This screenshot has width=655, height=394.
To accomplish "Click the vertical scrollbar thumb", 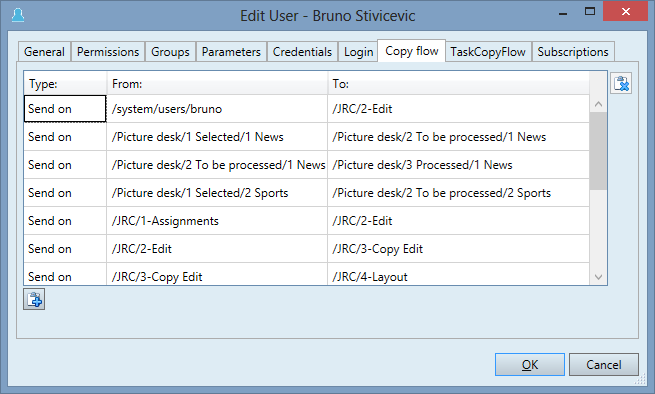I will pos(598,151).
